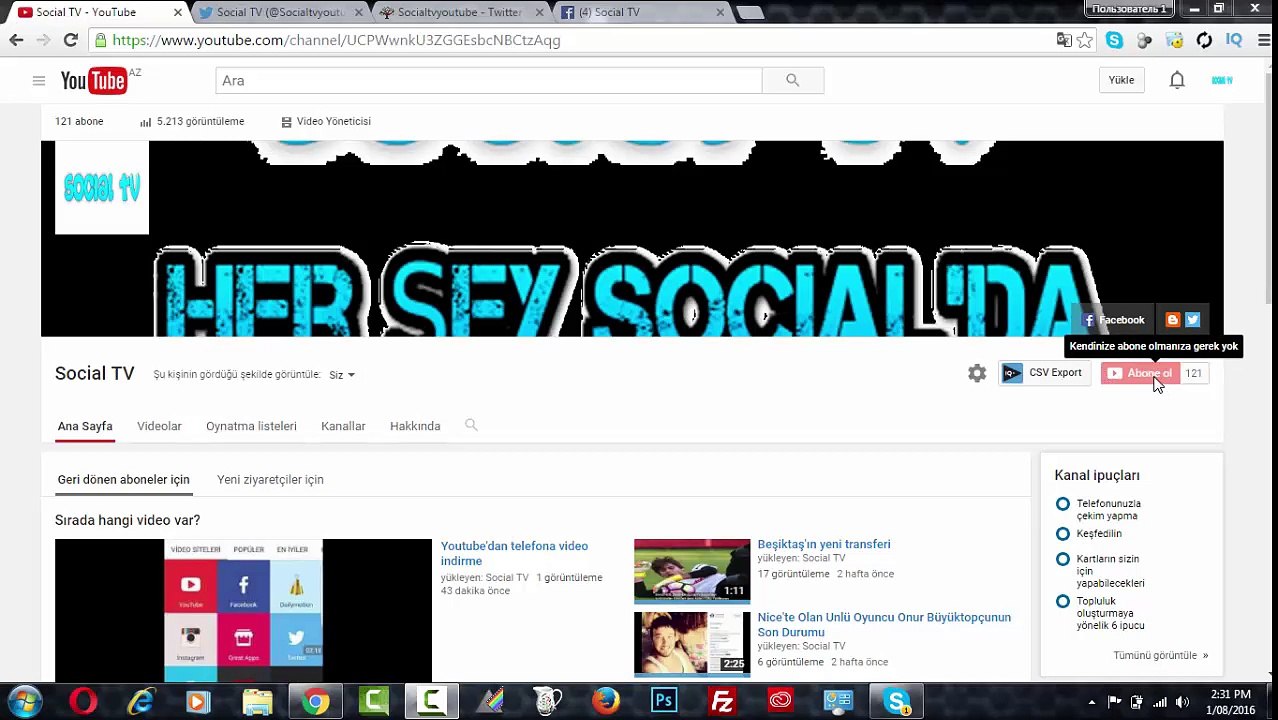Open the Windows Start menu
This screenshot has height=720, width=1278.
coord(24,701)
